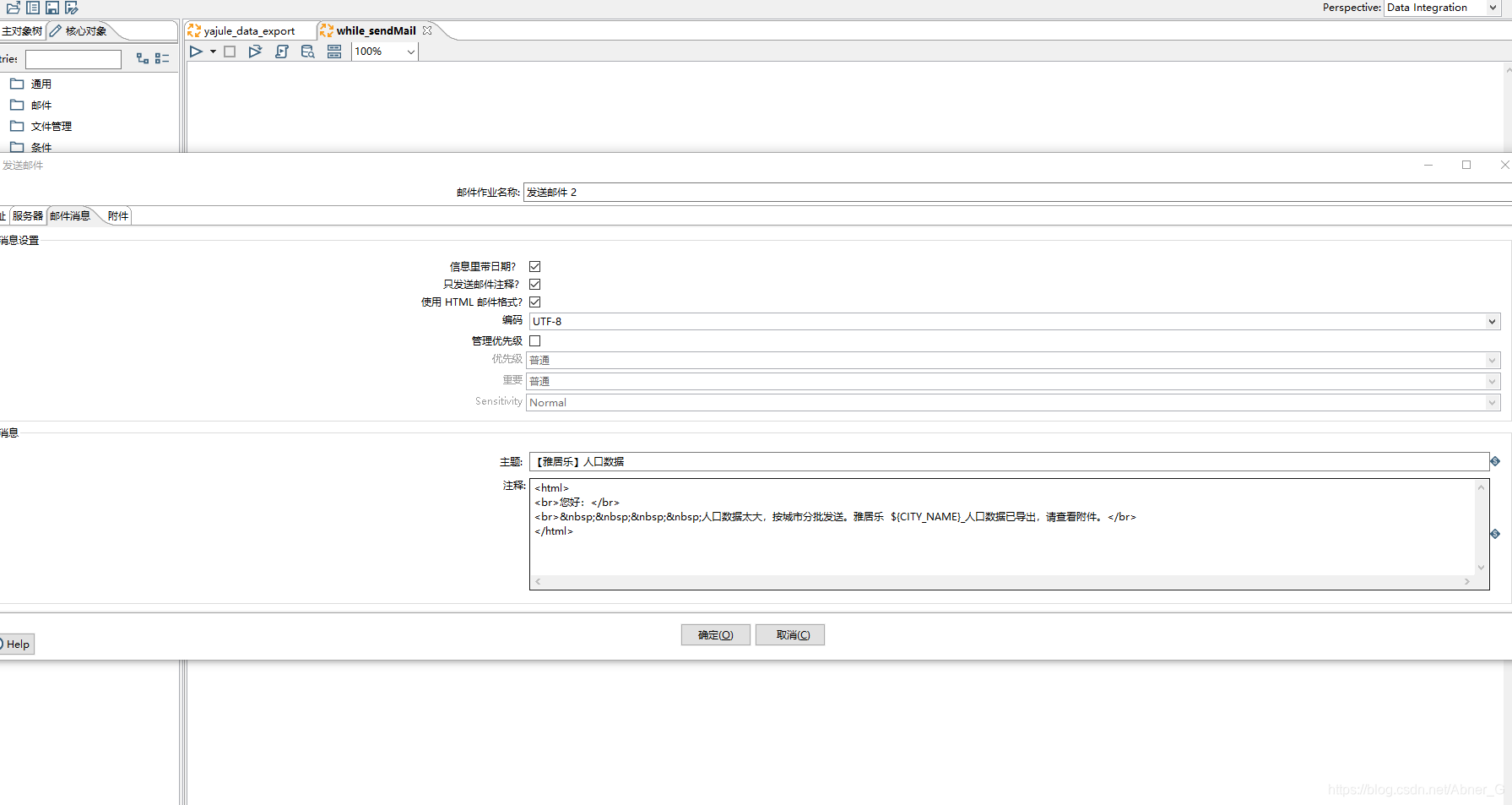Edit the 邮件作业名称 field
The image size is (1512, 805).
pyautogui.click(x=1016, y=192)
